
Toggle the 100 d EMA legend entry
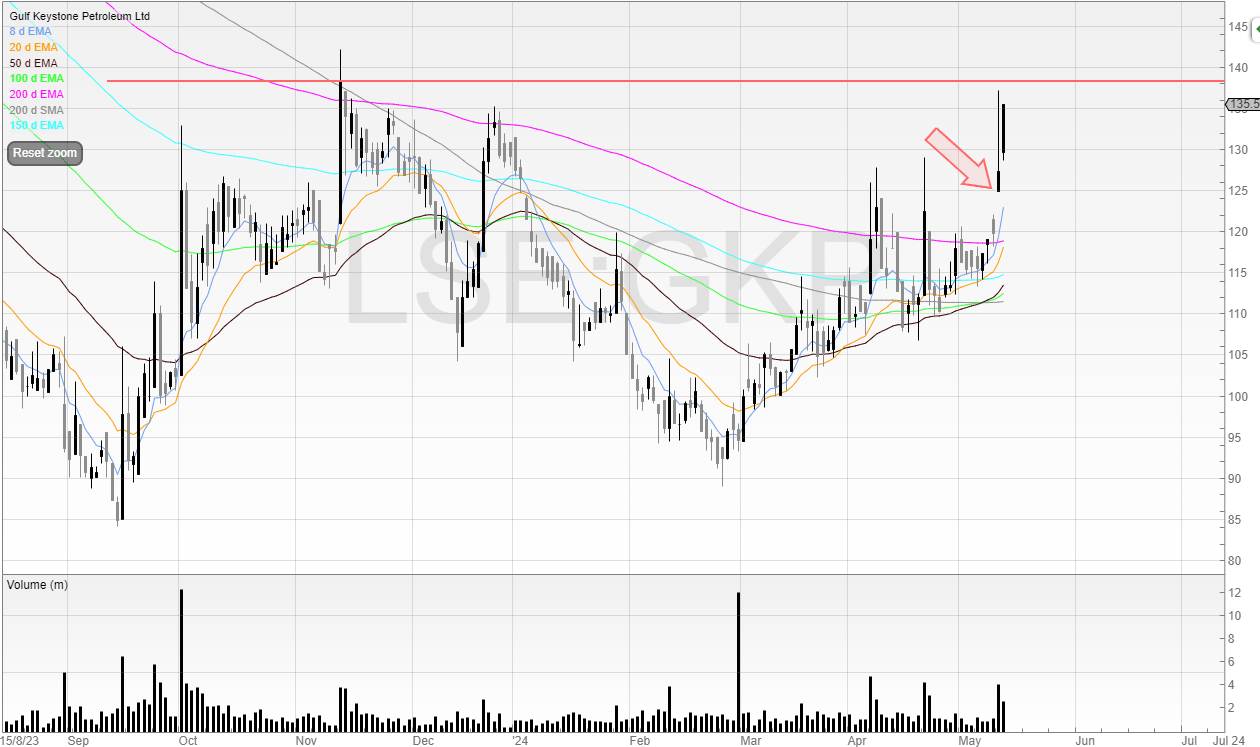pos(37,78)
